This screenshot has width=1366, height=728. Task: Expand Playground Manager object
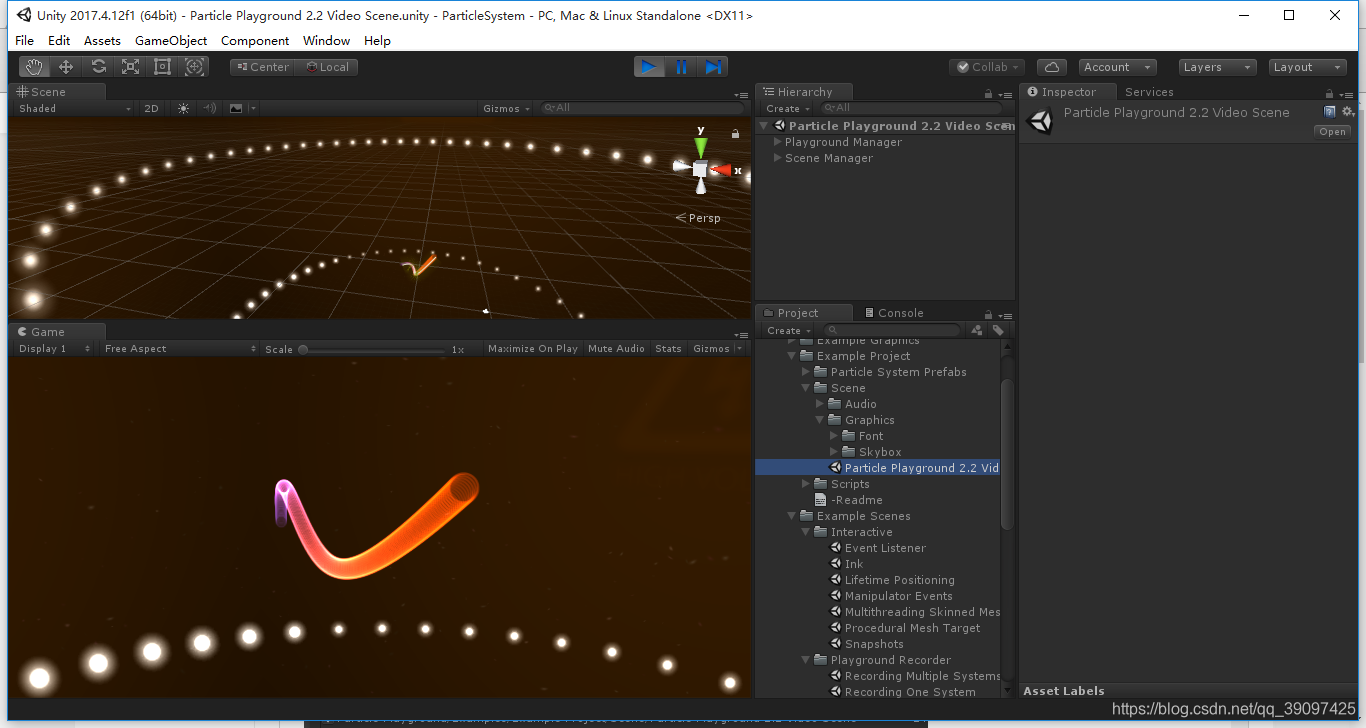pyautogui.click(x=779, y=142)
